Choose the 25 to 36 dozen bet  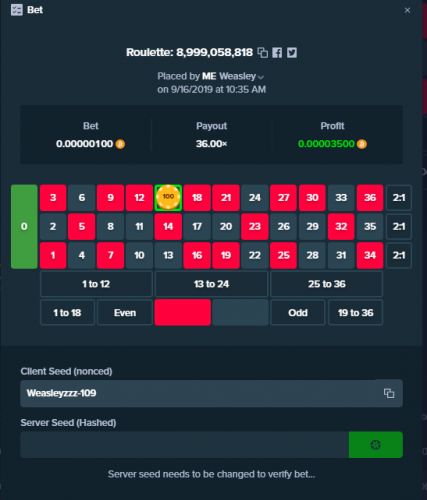coord(327,284)
